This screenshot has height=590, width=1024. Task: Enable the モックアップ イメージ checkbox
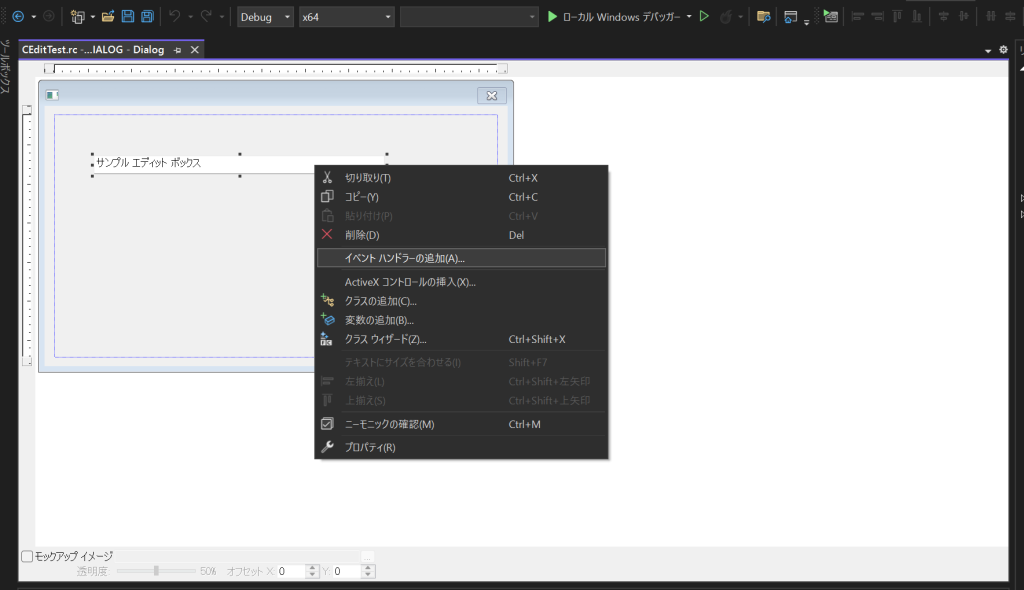coord(27,556)
